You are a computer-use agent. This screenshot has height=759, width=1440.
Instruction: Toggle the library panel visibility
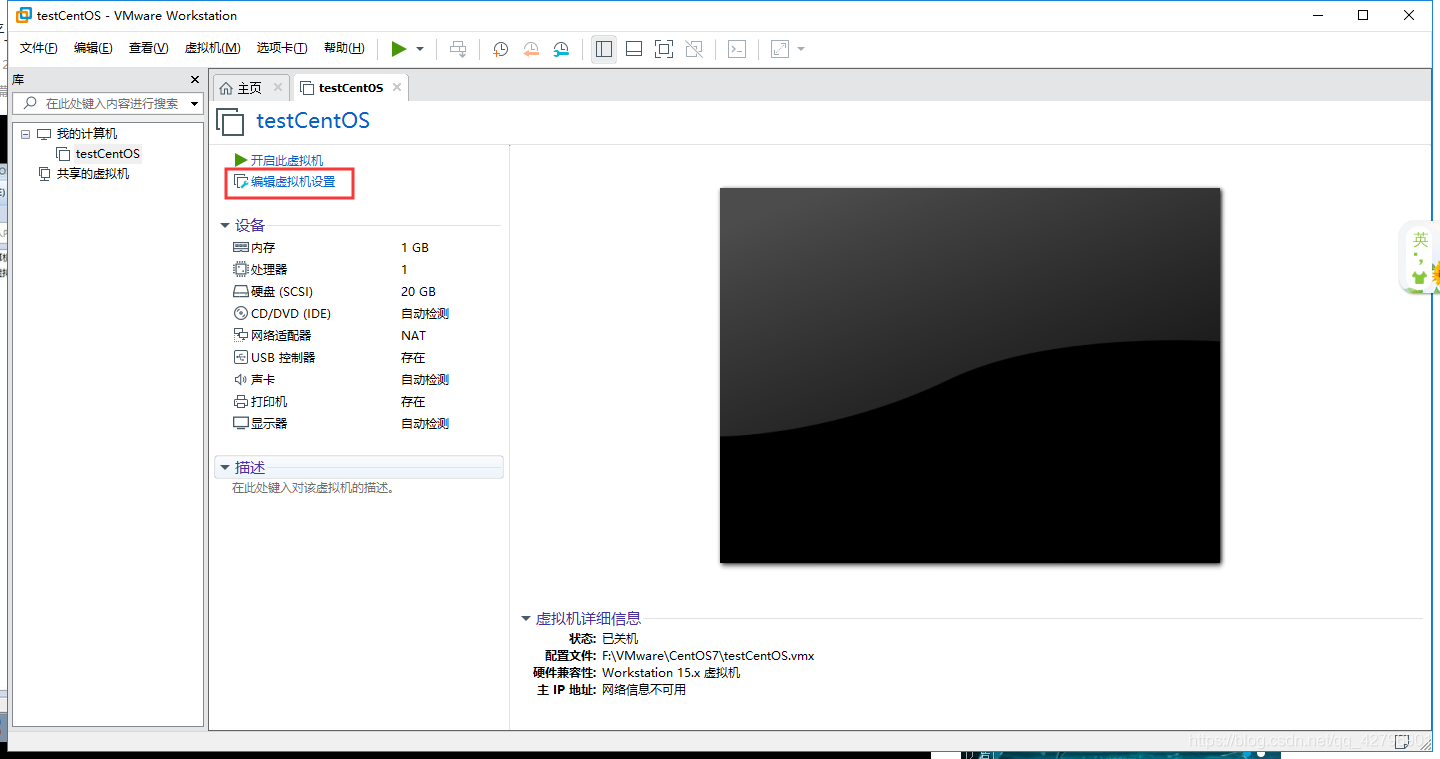[x=603, y=48]
